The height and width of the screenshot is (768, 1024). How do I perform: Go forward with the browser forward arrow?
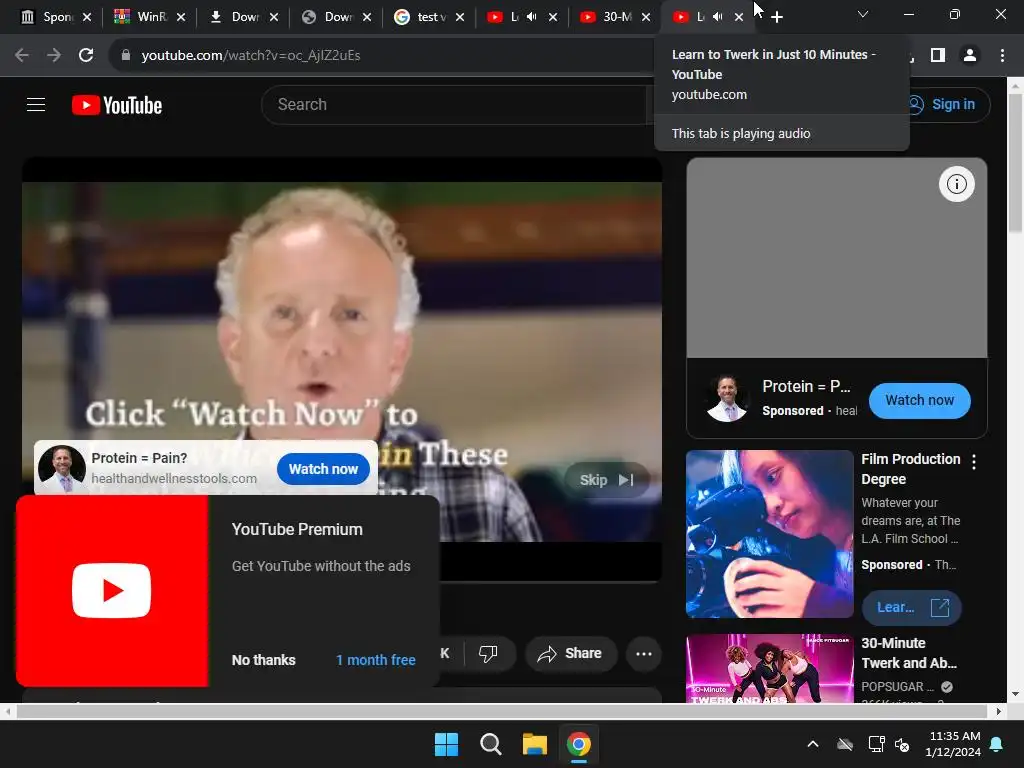(54, 55)
